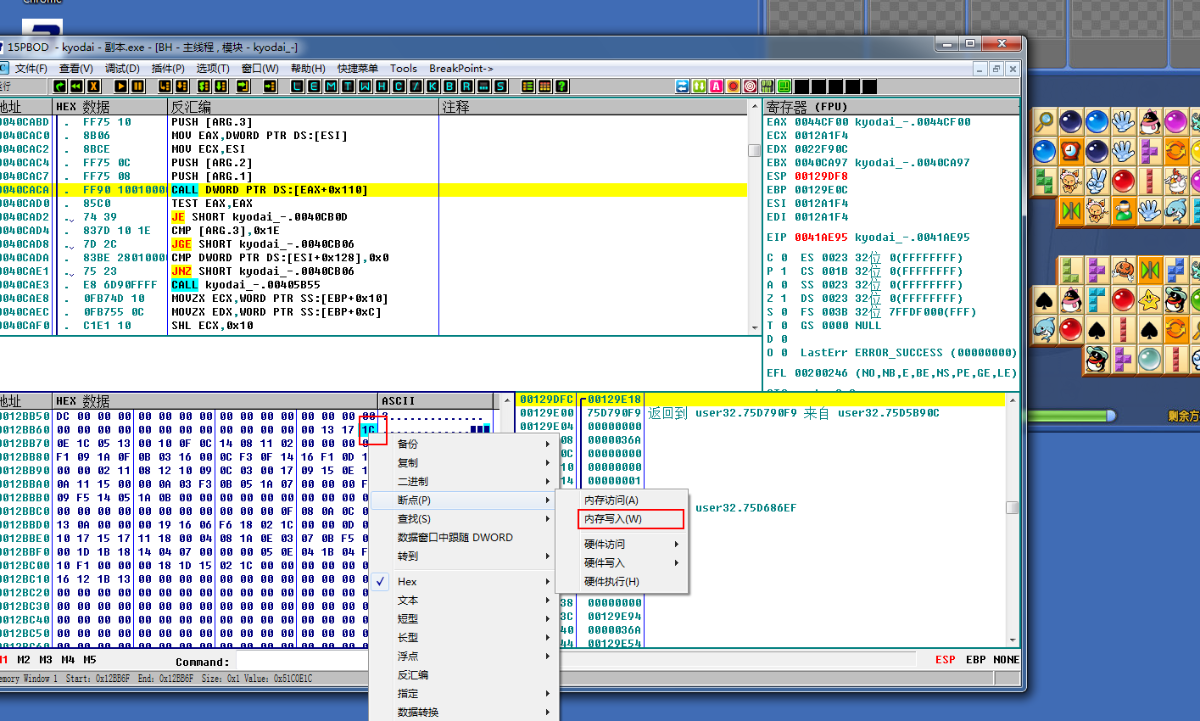Toggle the ESP stack addressing mode
The height and width of the screenshot is (721, 1200).
pyautogui.click(x=945, y=660)
